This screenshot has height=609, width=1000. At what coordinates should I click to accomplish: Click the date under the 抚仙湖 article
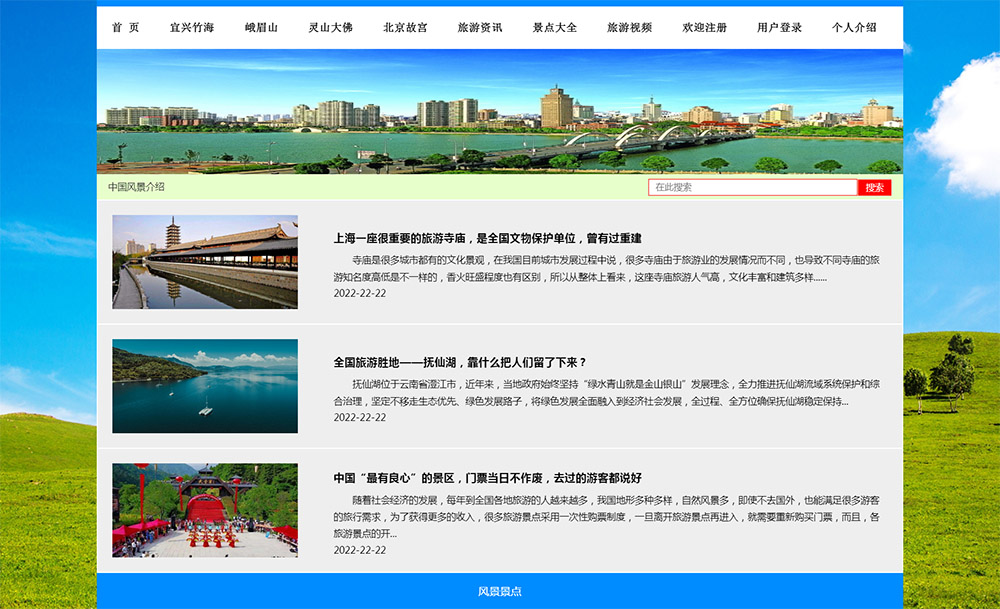360,417
